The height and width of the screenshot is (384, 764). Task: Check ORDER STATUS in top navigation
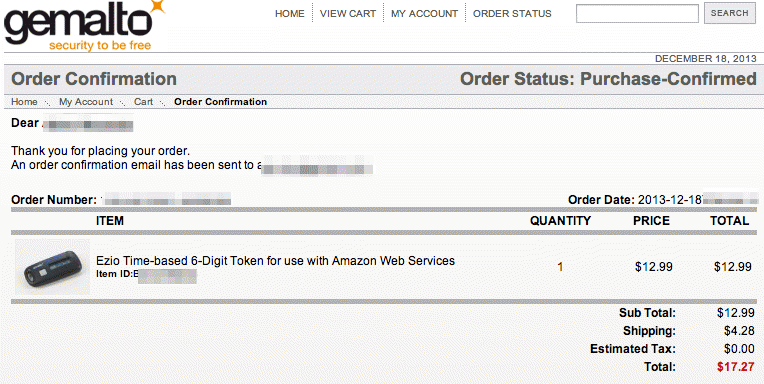pos(512,14)
